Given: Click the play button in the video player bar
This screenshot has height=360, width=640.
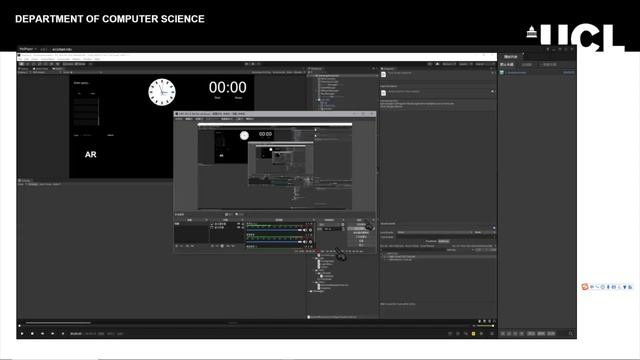Looking at the screenshot, I should tap(22, 333).
